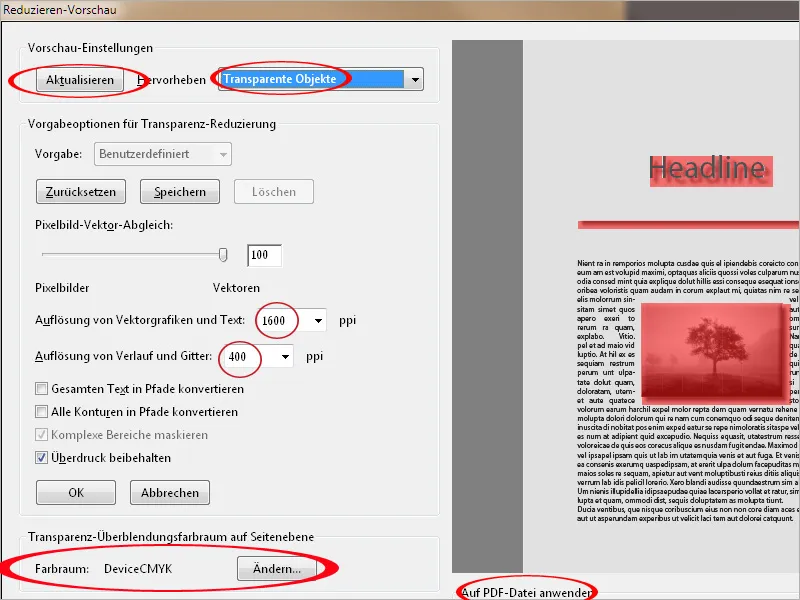Click the vector resolution field showing 1600
Screen dimensions: 800x600
point(283,320)
